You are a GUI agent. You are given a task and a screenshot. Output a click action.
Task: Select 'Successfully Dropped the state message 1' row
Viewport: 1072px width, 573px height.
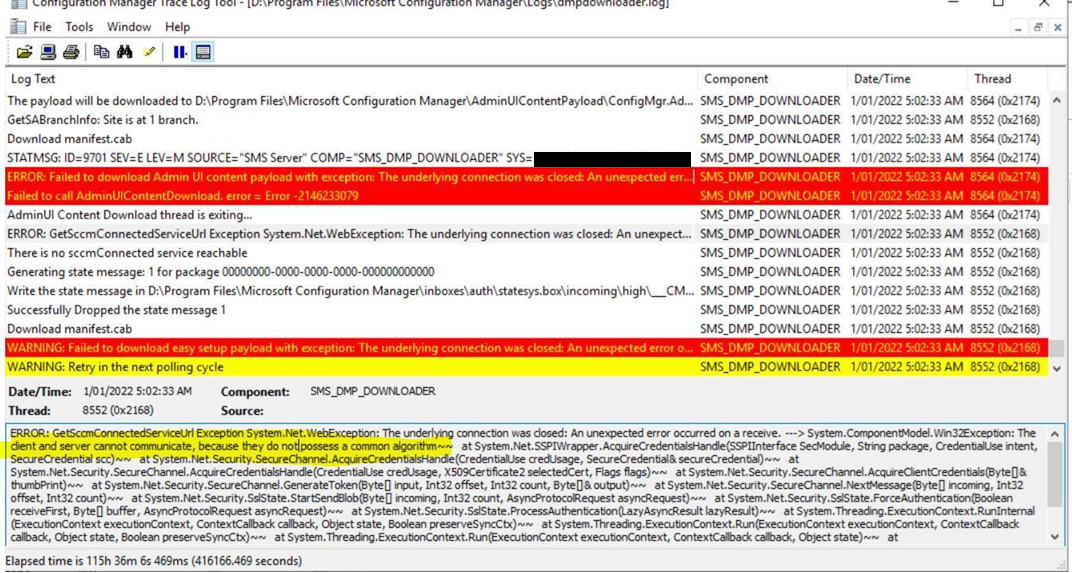point(526,310)
